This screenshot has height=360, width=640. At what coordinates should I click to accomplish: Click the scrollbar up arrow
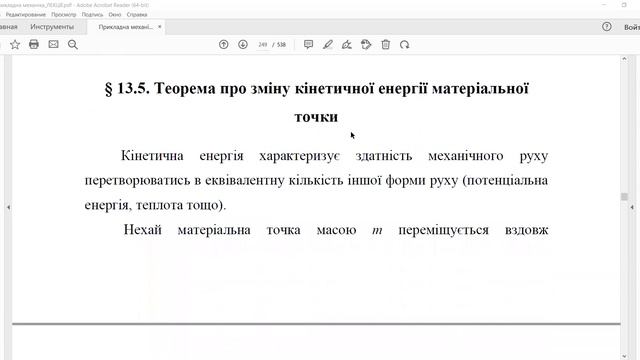coord(624,59)
